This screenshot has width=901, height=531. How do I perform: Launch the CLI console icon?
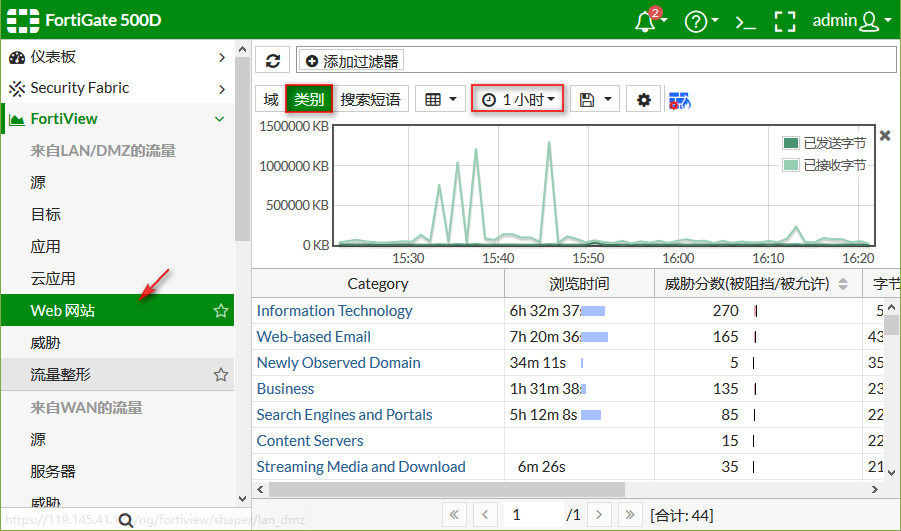click(x=745, y=22)
